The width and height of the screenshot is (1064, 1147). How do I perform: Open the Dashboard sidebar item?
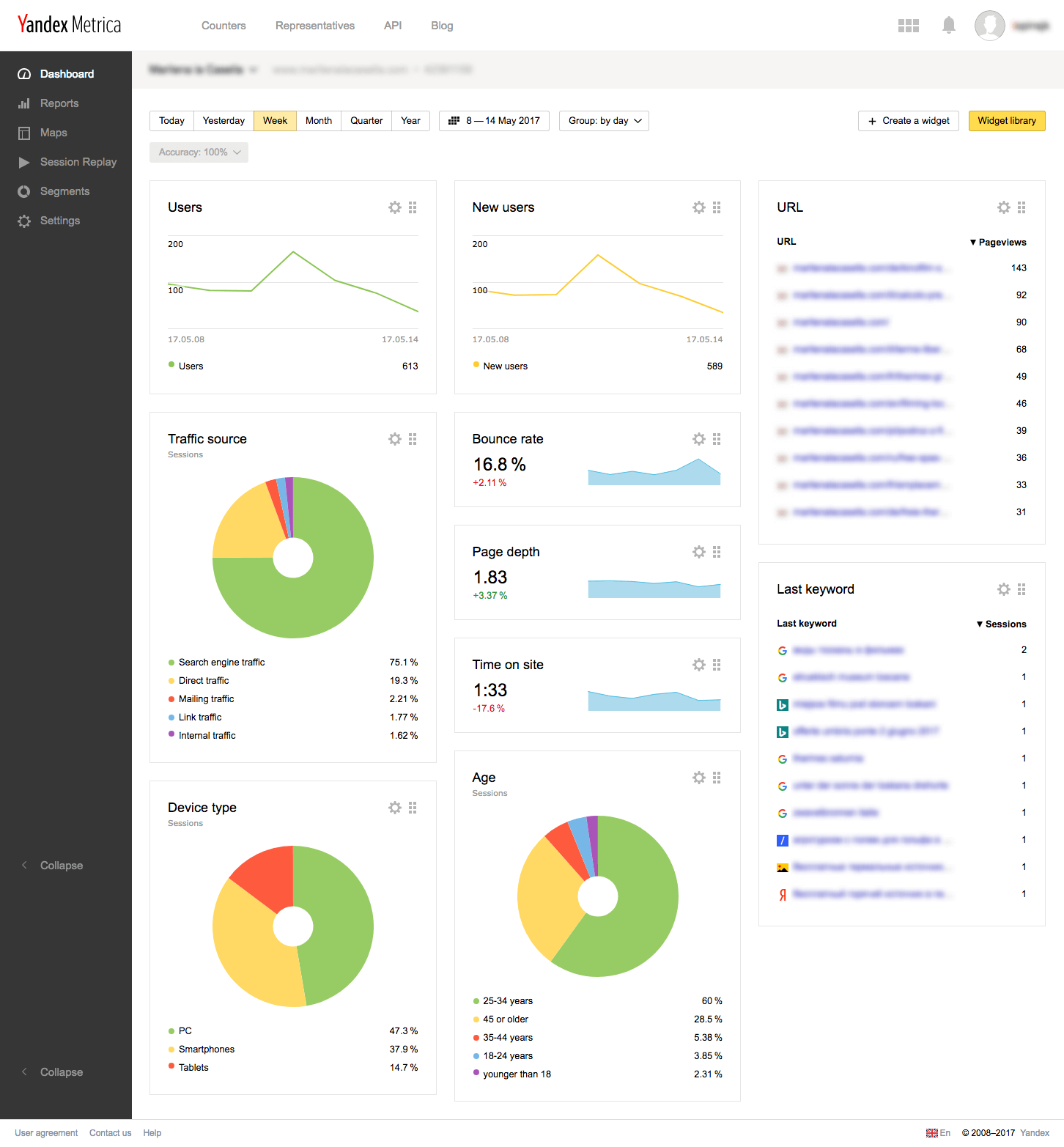pyautogui.click(x=66, y=74)
